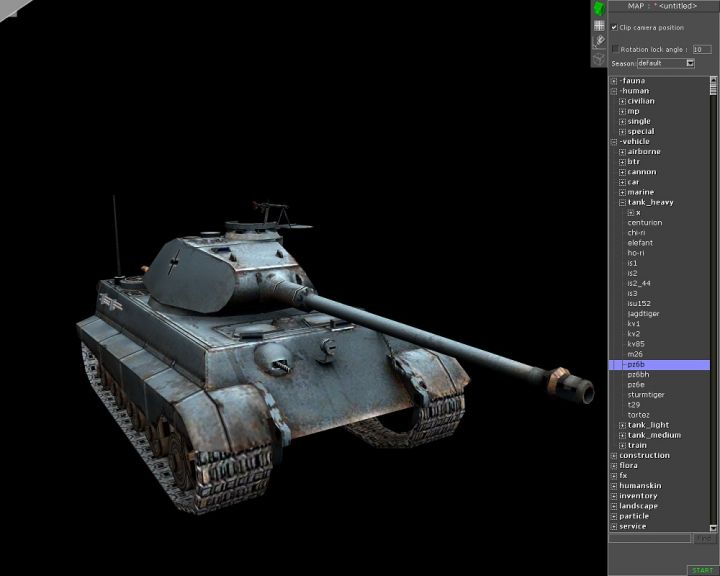Click the search text field beside Find

coord(650,539)
